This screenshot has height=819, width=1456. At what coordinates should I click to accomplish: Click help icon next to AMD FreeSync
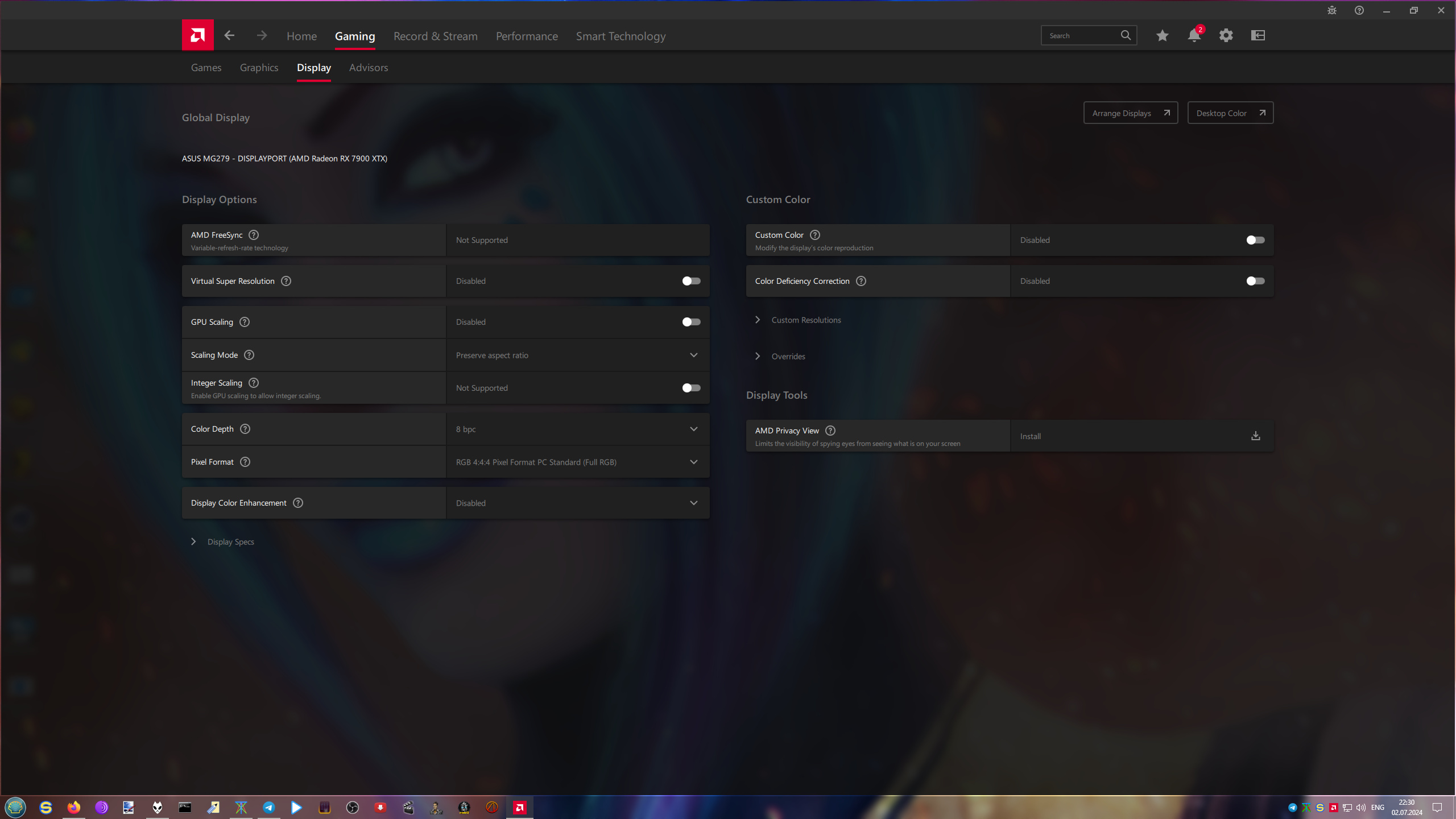click(254, 235)
